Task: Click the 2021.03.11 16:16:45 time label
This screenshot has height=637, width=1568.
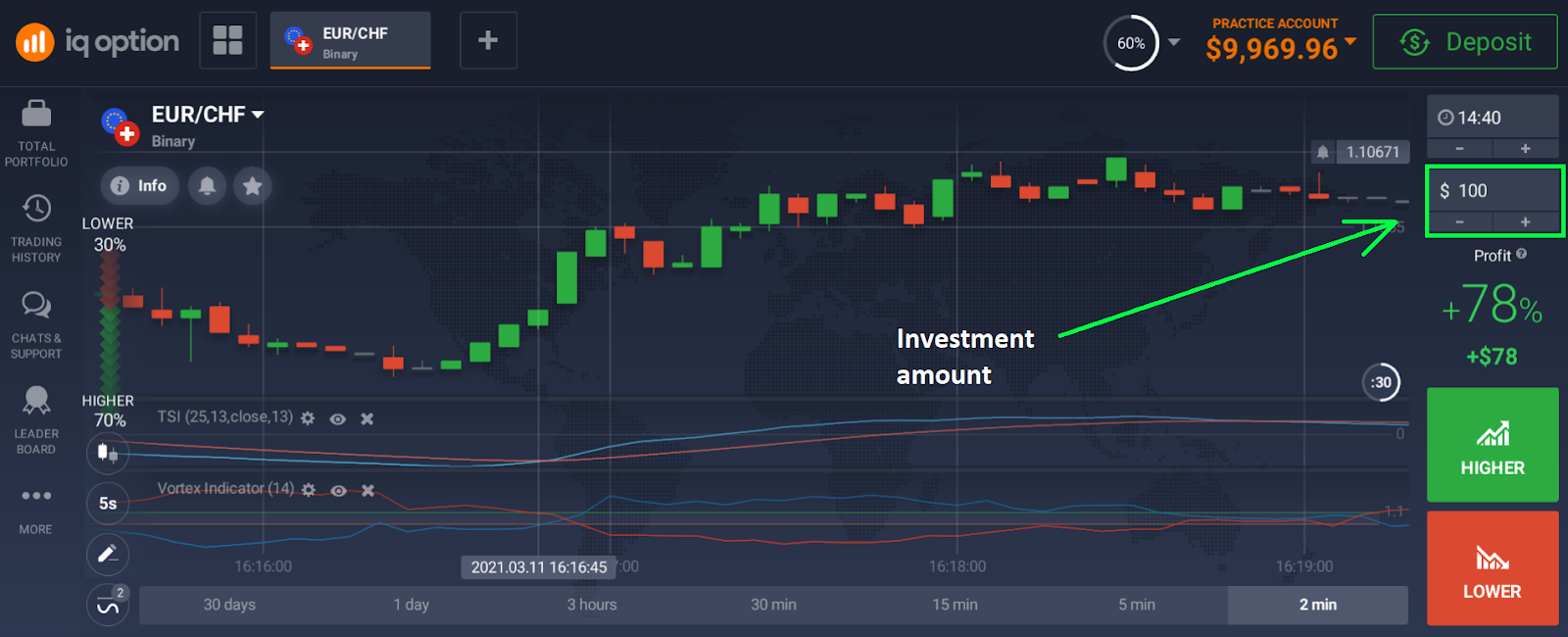Action: [539, 567]
